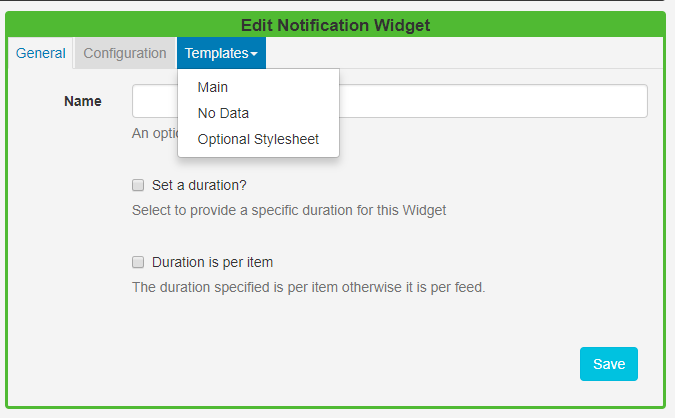Image resolution: width=675 pixels, height=418 pixels.
Task: Focus the Name text input field
Action: pos(490,101)
